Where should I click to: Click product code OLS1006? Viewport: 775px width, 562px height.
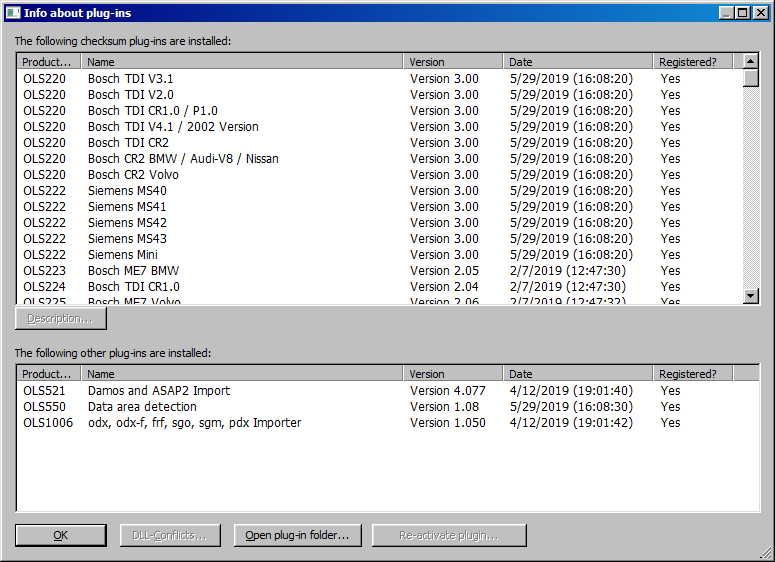(48, 423)
